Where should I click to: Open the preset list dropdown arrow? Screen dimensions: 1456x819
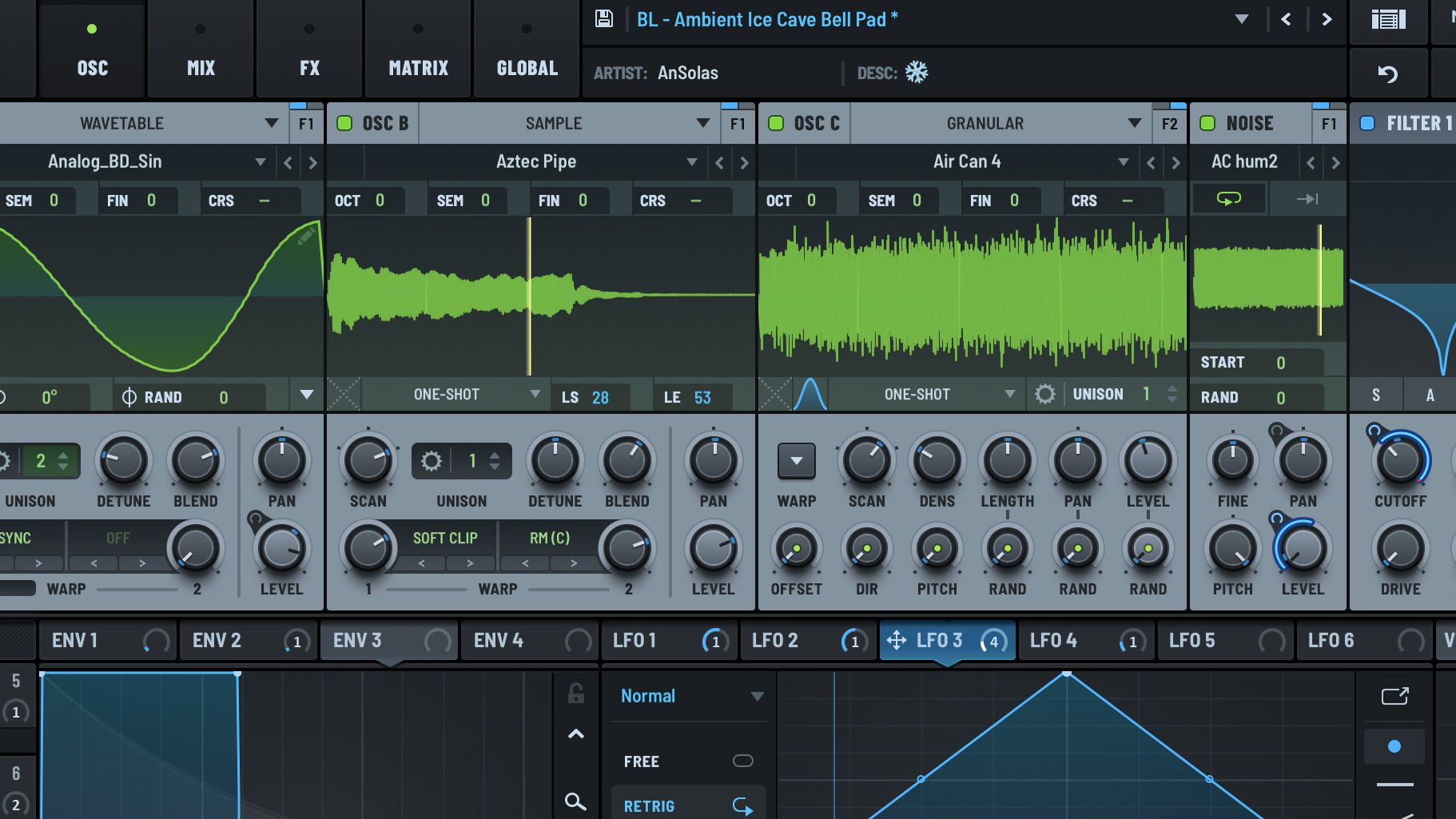click(x=1241, y=18)
